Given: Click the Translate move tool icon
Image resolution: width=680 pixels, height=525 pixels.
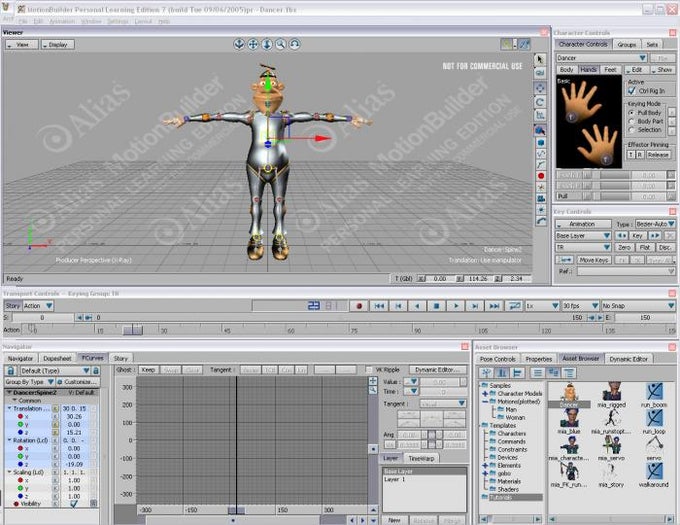Looking at the screenshot, I should (540, 88).
